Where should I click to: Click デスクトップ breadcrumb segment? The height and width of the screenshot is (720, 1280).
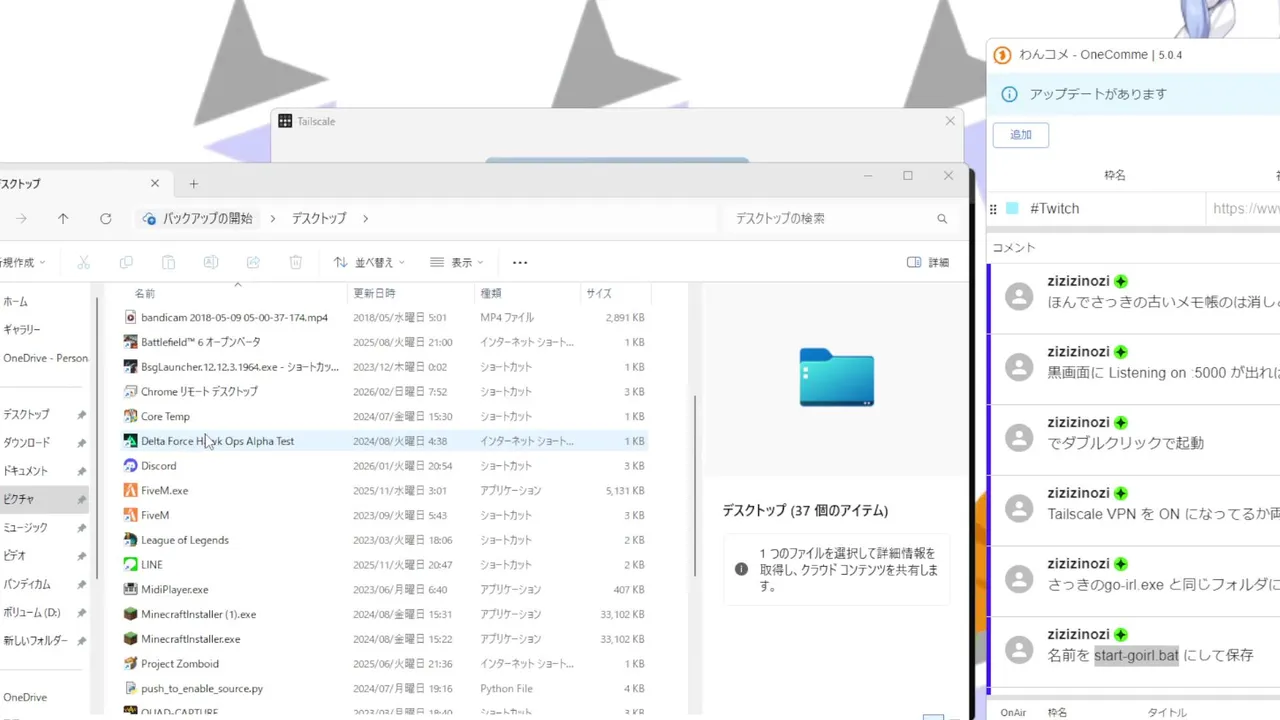319,218
